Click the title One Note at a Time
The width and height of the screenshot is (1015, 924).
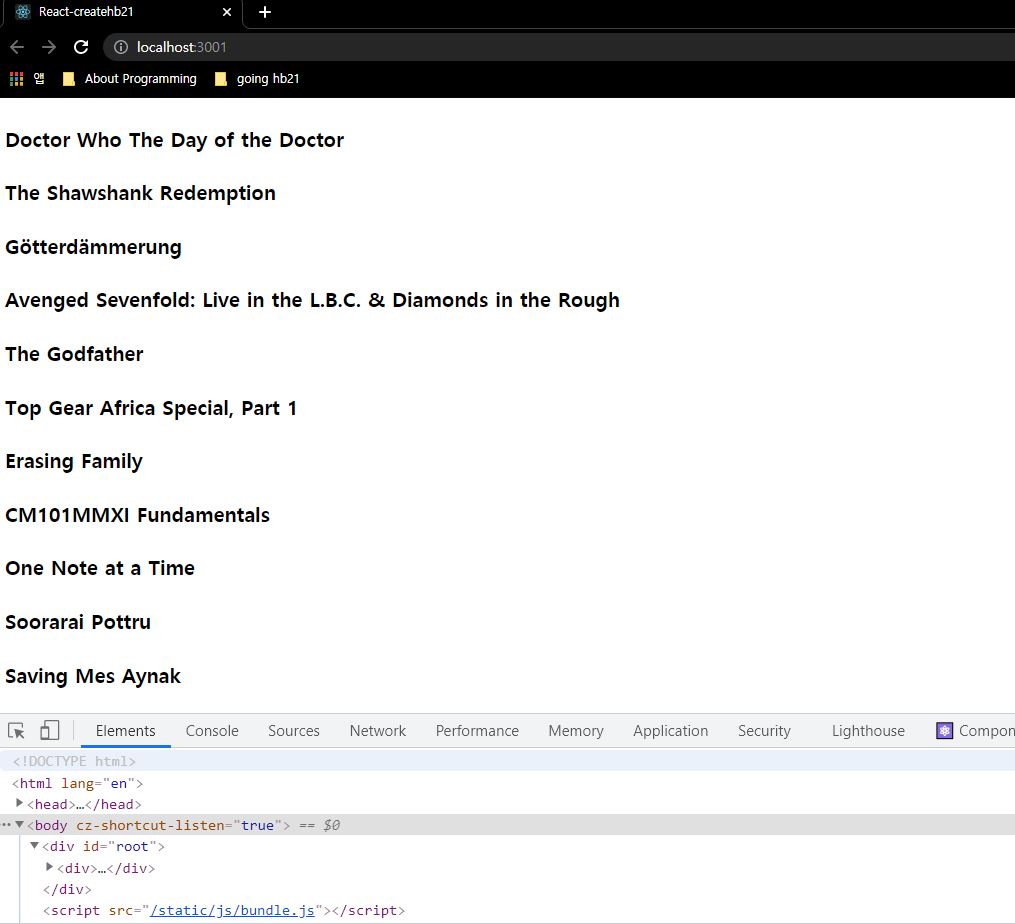100,568
